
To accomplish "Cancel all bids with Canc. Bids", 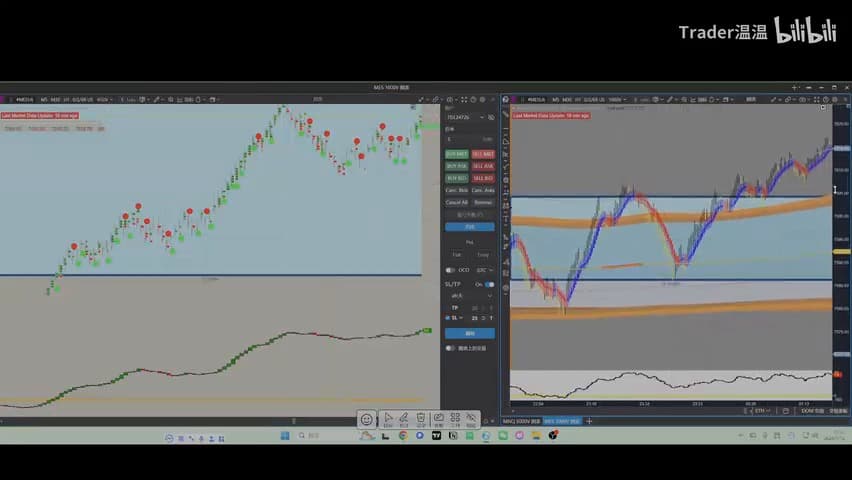I will pos(456,190).
